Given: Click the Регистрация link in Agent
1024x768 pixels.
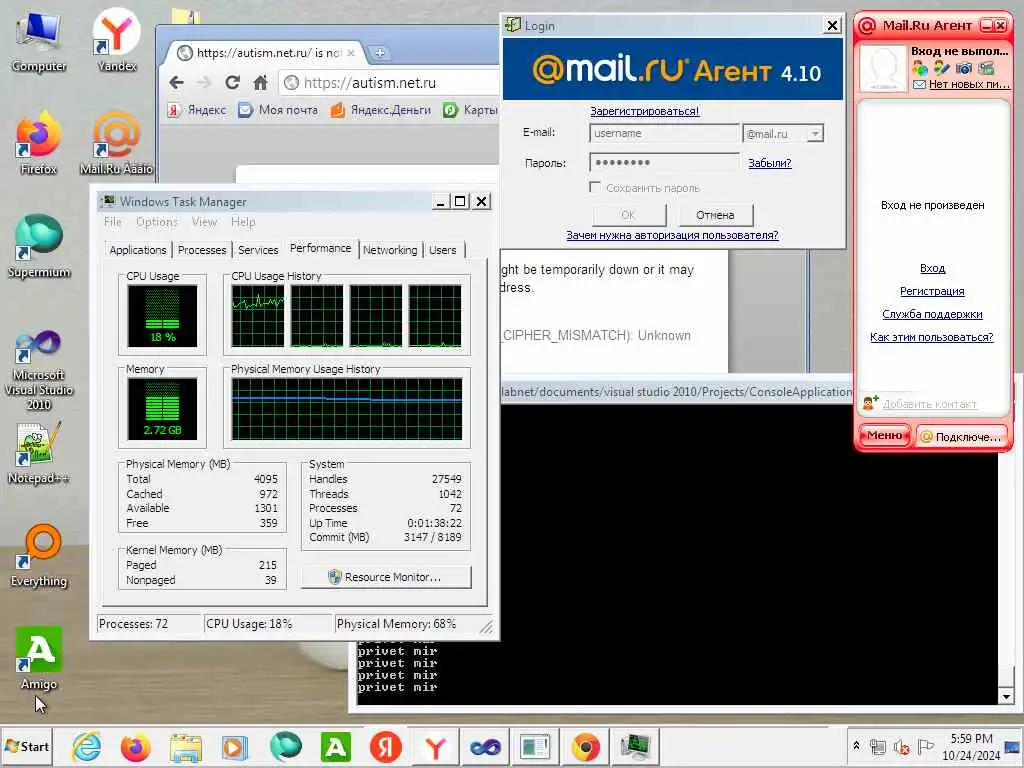Looking at the screenshot, I should point(932,291).
